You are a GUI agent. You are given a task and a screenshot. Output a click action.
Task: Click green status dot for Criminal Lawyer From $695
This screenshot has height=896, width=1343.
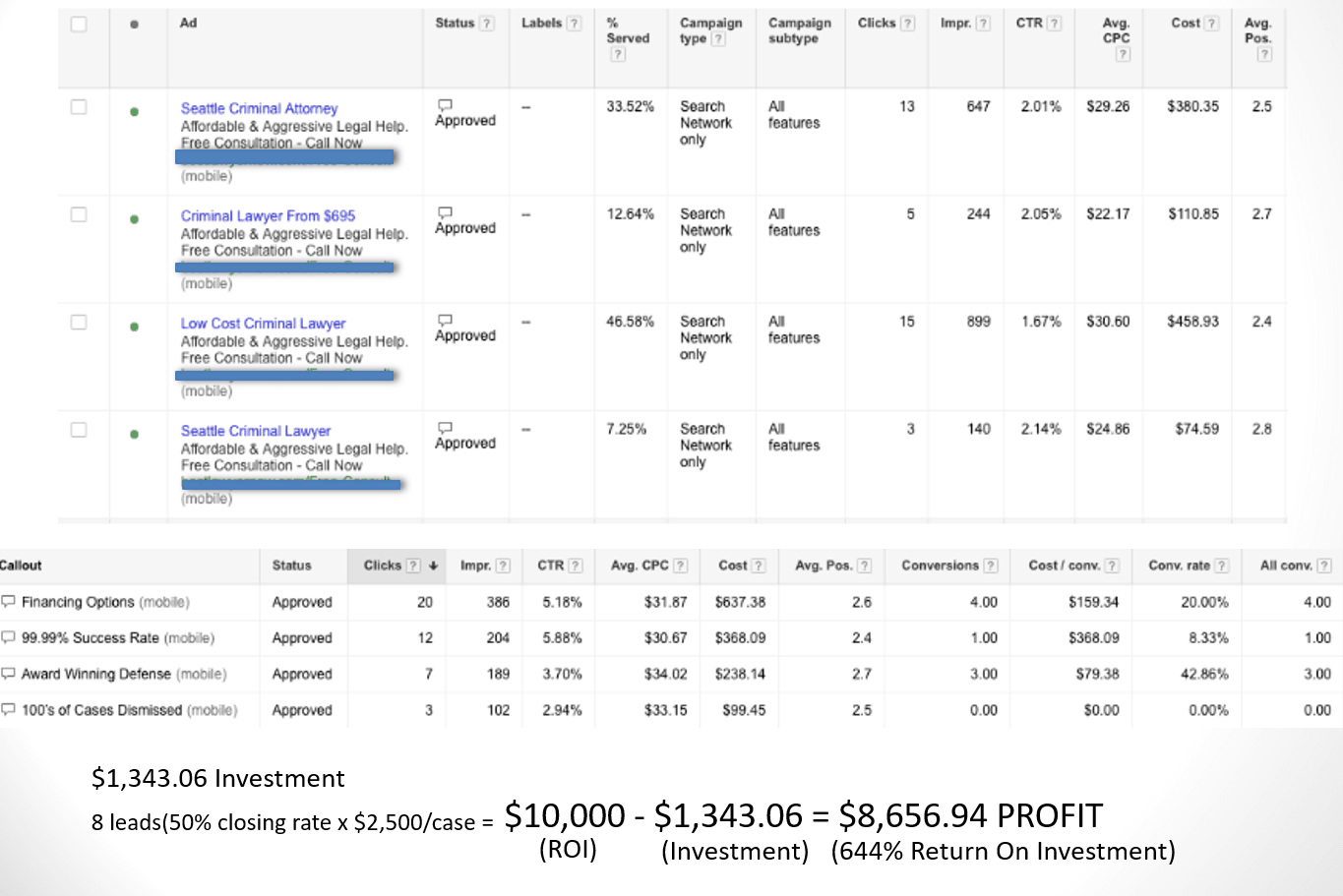[134, 219]
